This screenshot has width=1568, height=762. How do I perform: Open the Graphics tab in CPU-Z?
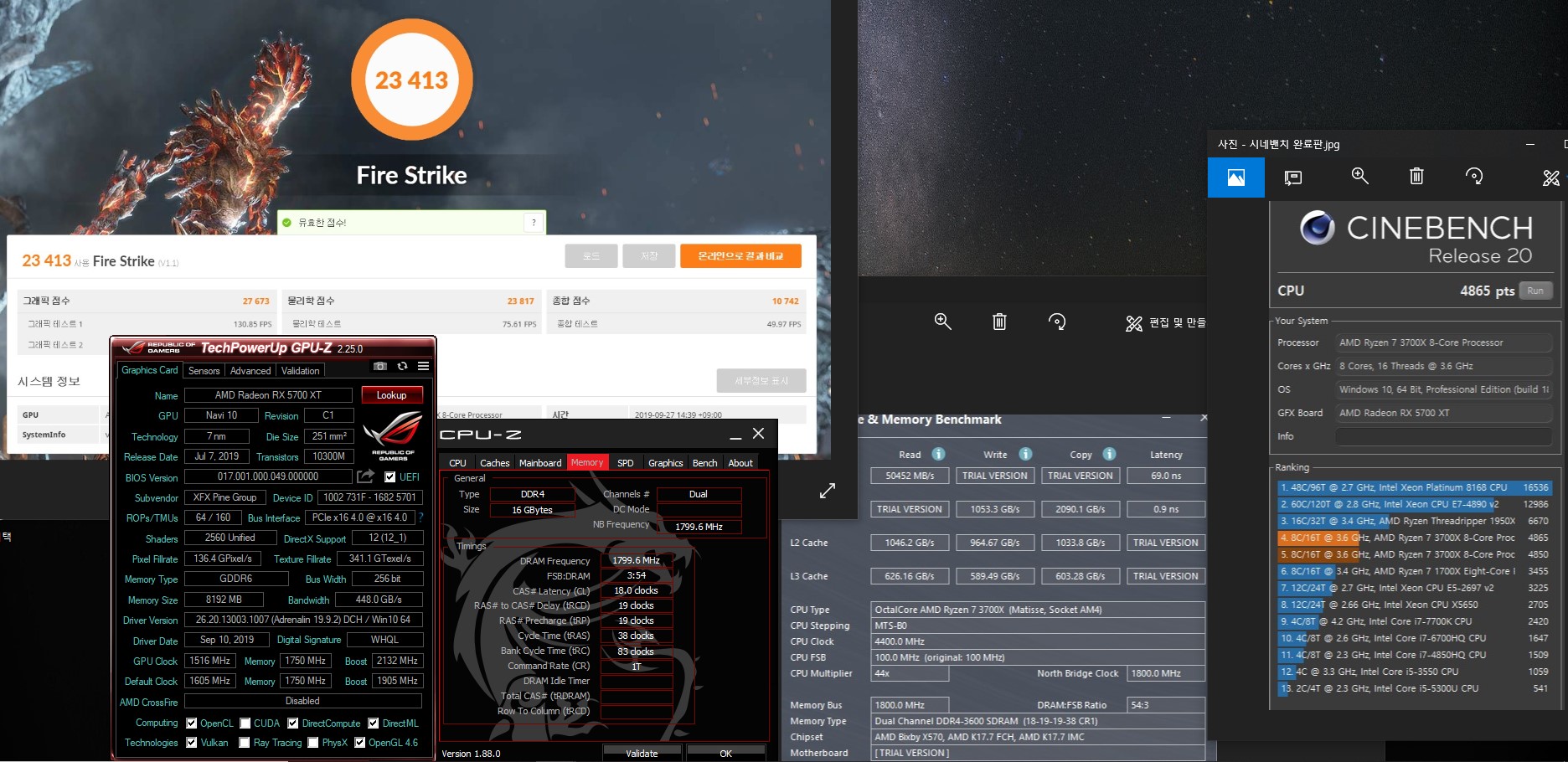[x=666, y=462]
